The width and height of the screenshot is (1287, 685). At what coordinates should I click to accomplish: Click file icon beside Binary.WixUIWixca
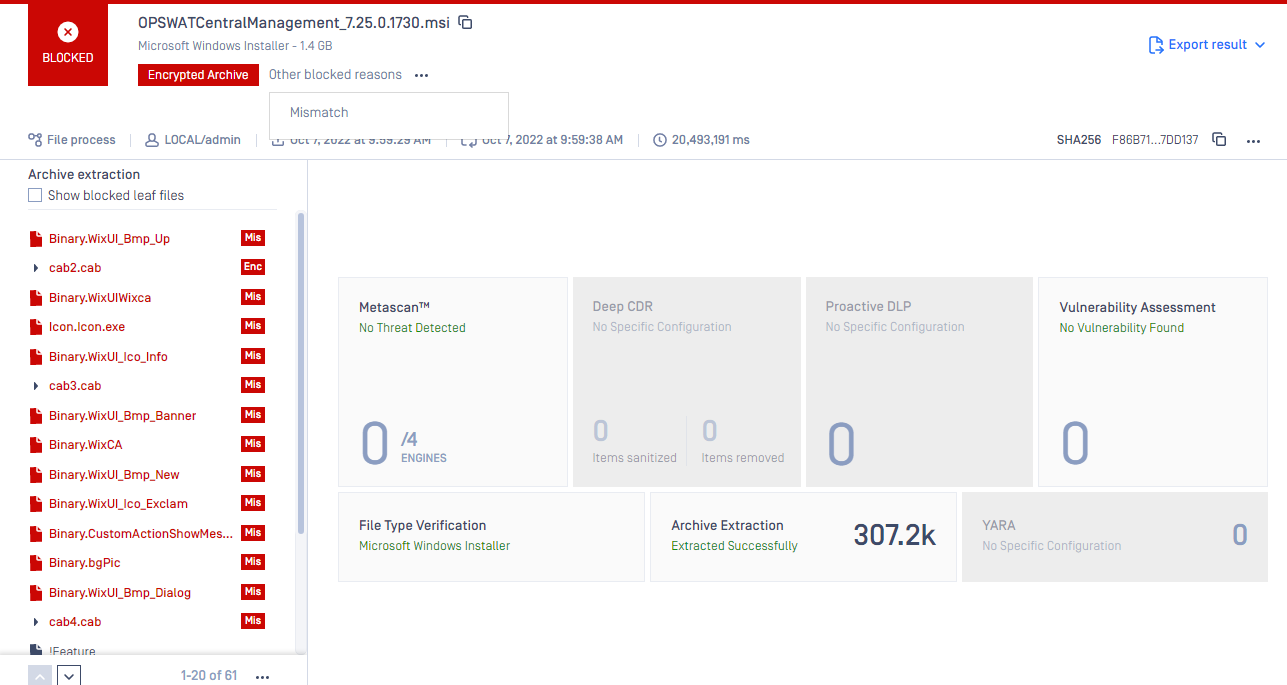tap(36, 298)
